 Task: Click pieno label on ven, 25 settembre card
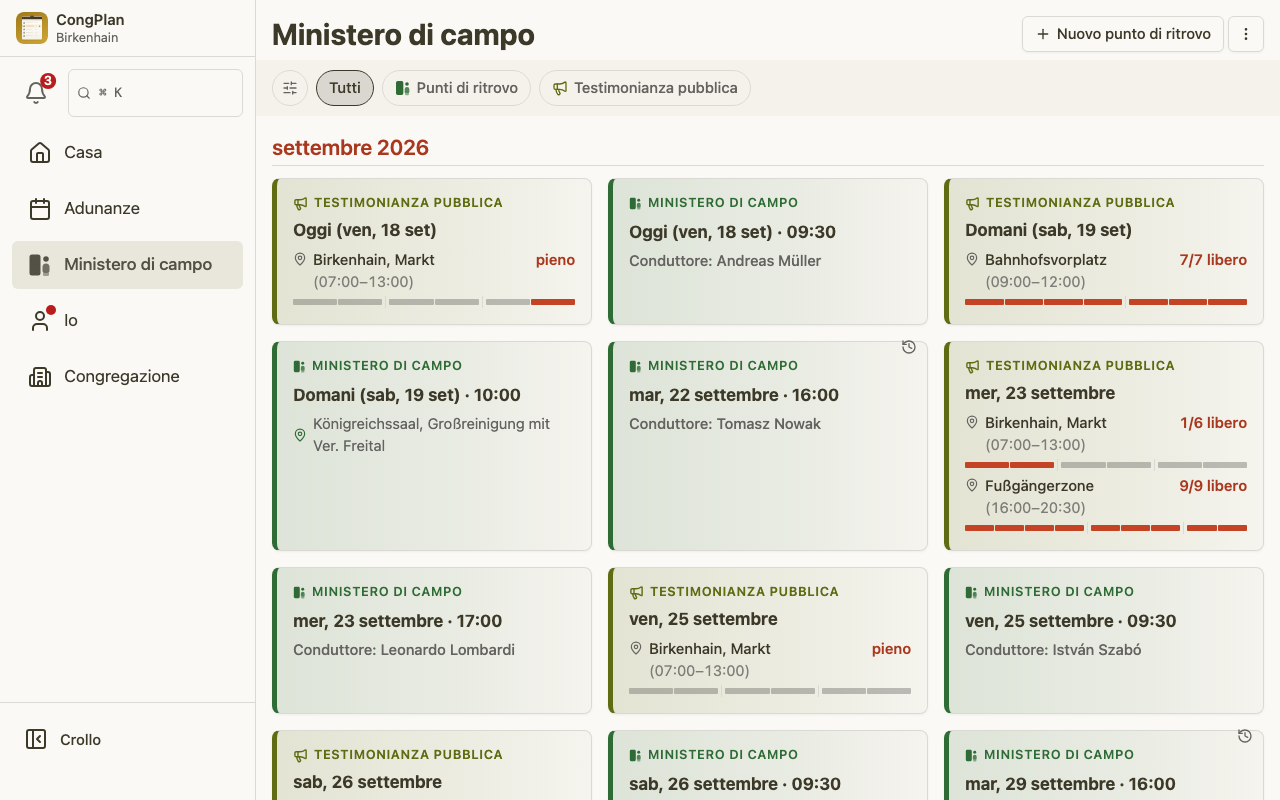pyautogui.click(x=891, y=649)
